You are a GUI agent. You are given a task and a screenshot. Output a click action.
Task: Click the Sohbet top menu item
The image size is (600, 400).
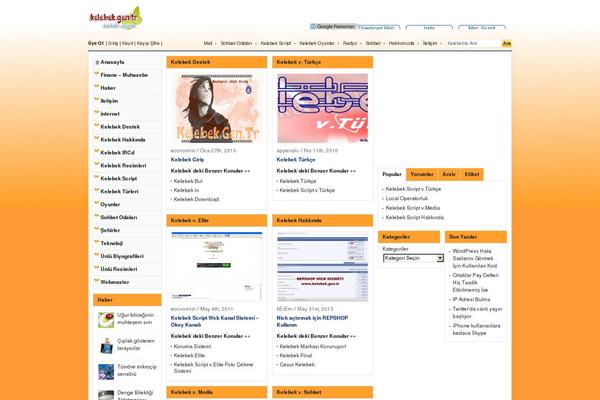click(373, 43)
